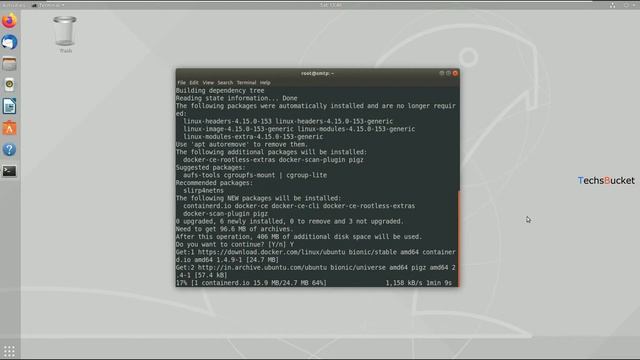
Task: Click the 'Get:1 https://download.docker.com' line
Action: tap(316, 256)
